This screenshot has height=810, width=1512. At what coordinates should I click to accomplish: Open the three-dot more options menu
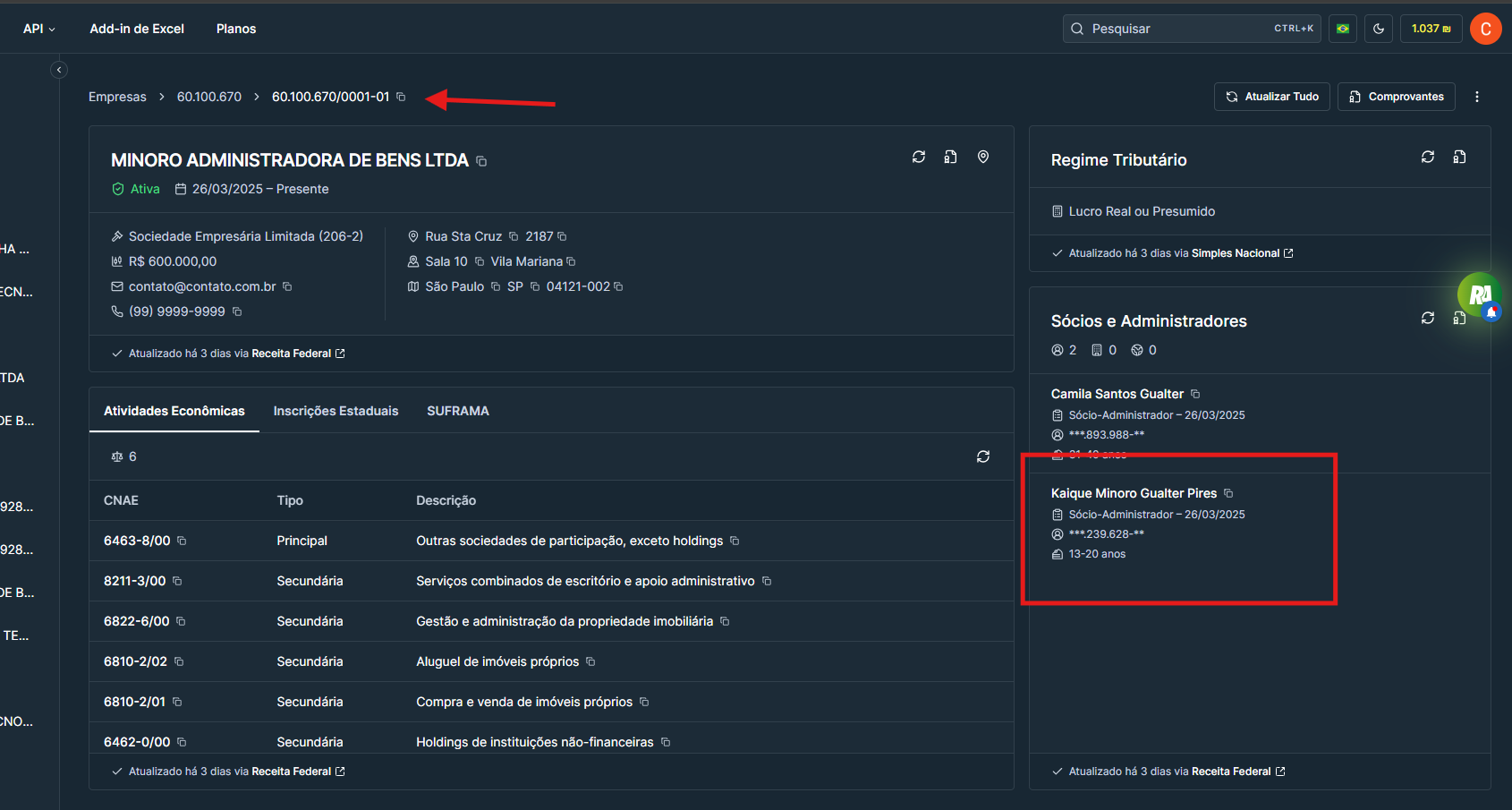pos(1477,97)
